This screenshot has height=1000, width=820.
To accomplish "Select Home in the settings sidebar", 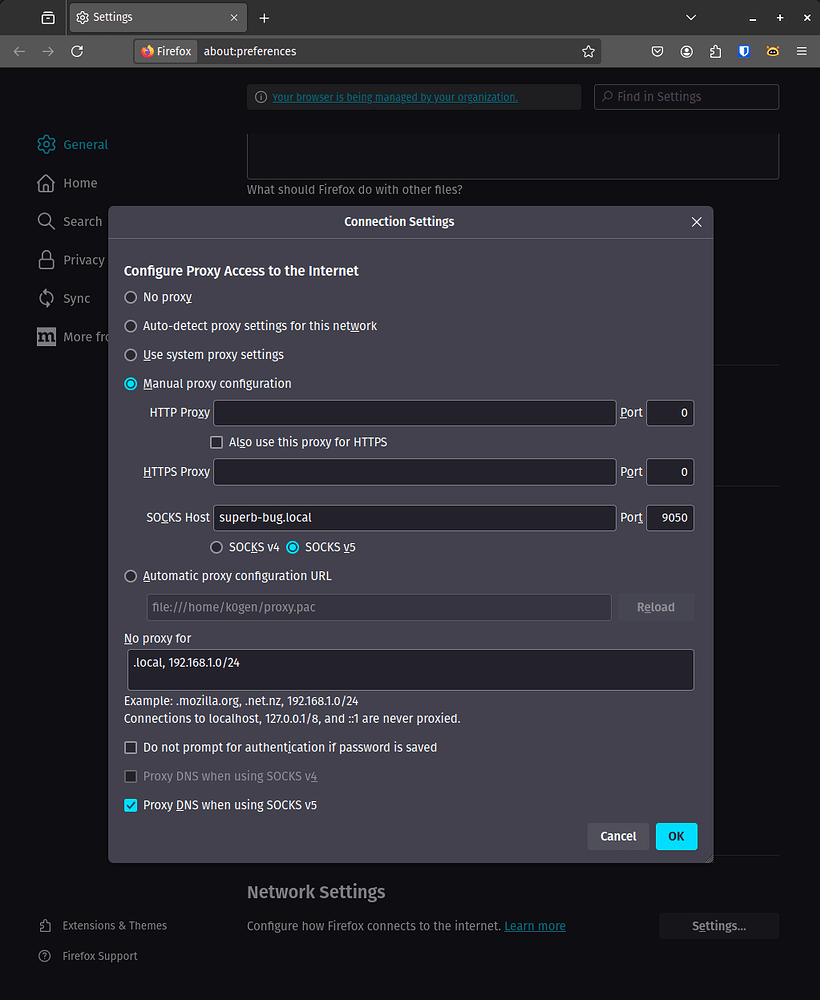I will point(78,183).
